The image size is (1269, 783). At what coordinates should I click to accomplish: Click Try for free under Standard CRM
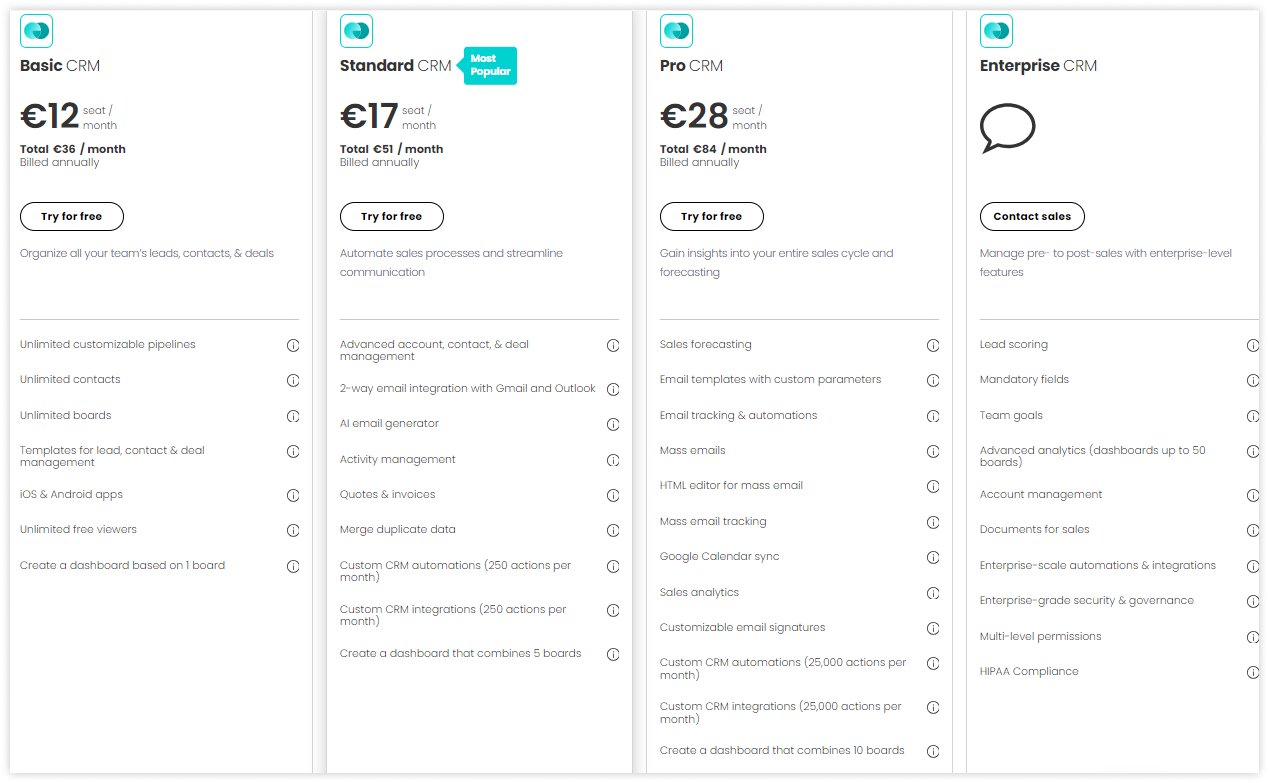(392, 217)
